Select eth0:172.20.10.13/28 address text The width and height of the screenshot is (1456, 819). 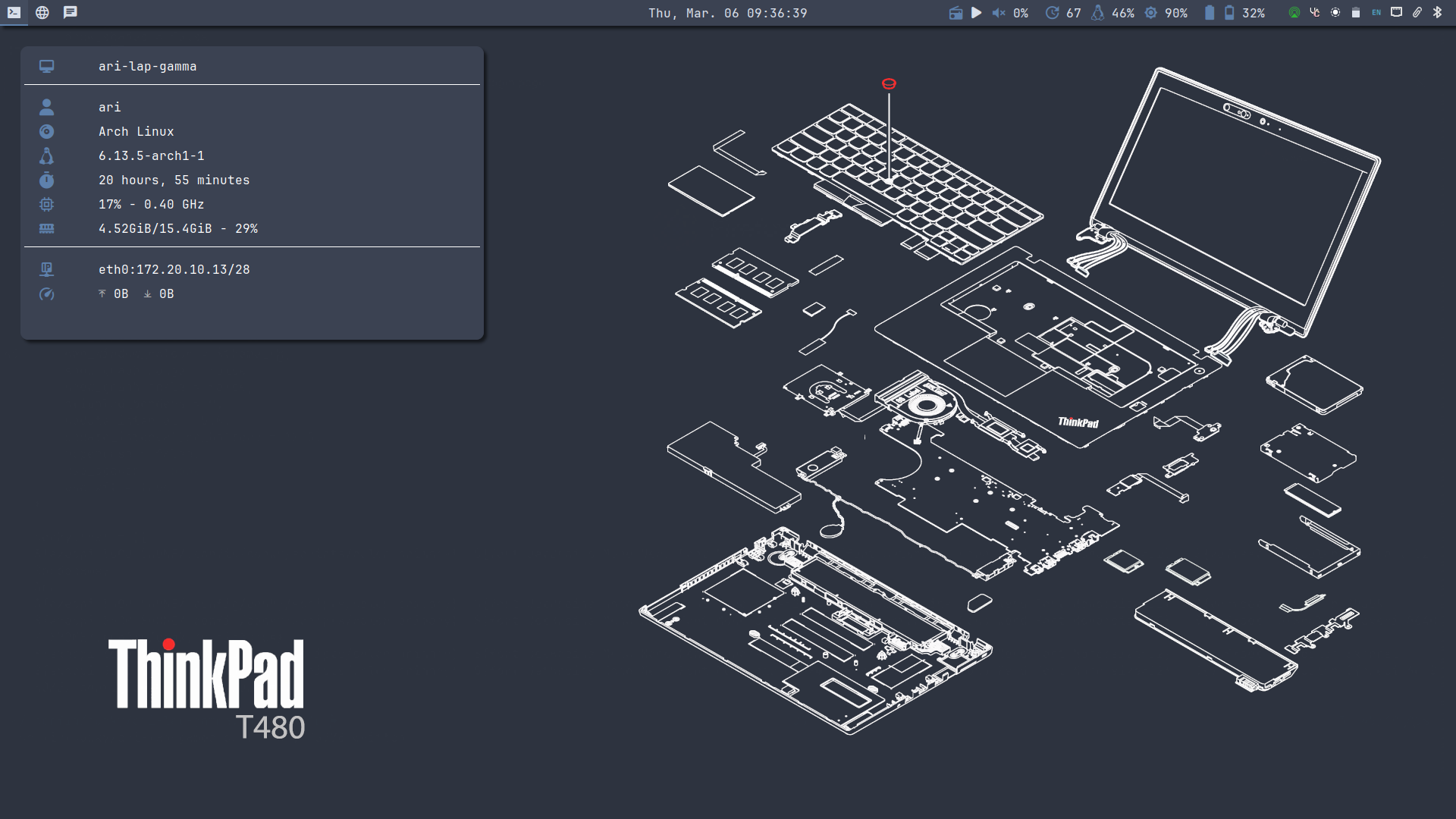point(174,270)
